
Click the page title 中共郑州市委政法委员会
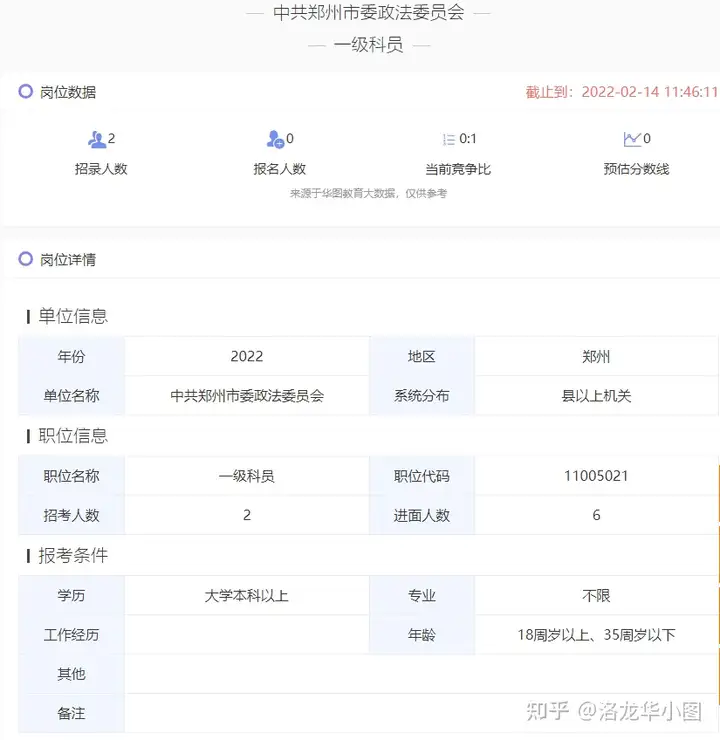click(x=368, y=13)
